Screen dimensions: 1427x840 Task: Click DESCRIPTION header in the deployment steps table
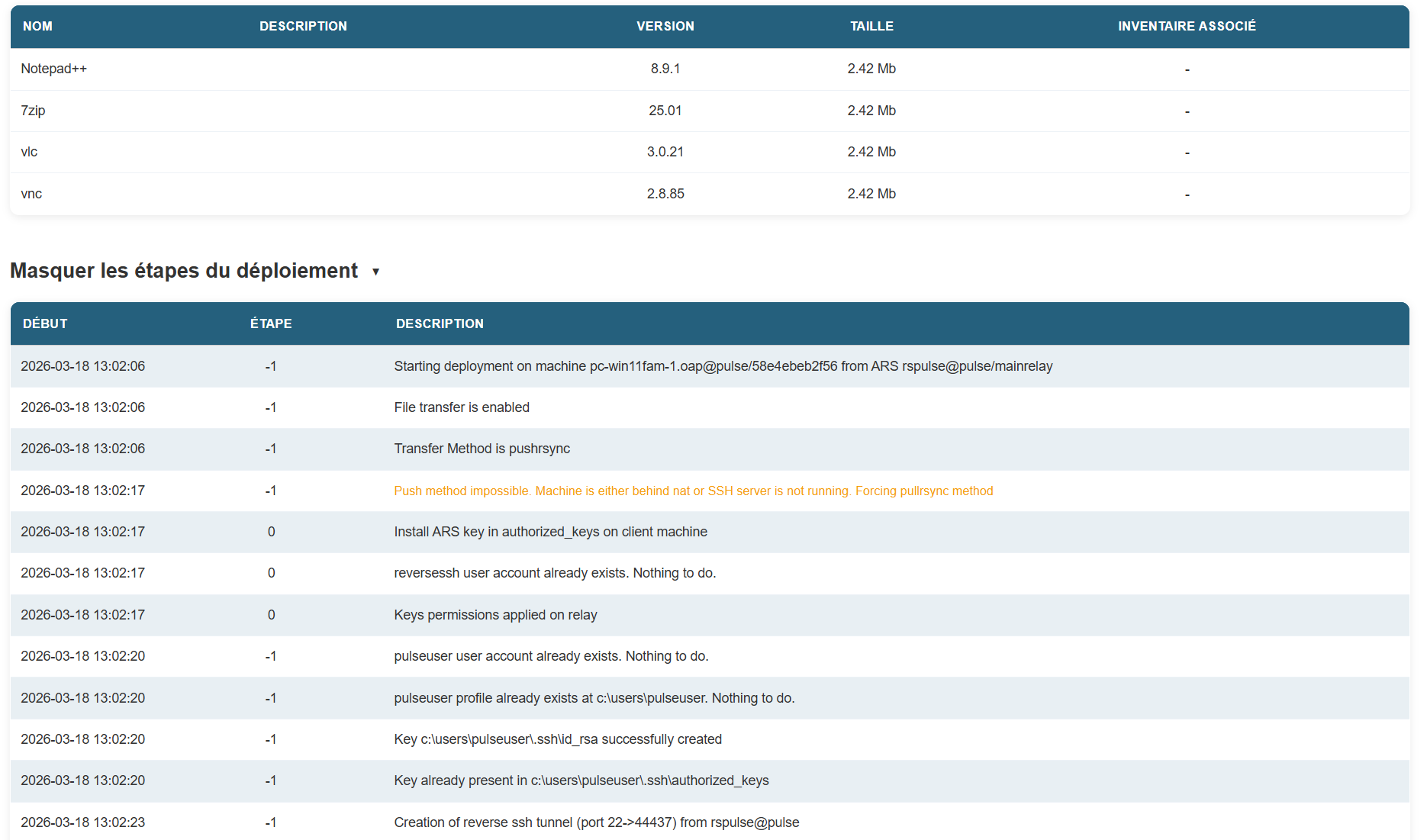[x=440, y=323]
